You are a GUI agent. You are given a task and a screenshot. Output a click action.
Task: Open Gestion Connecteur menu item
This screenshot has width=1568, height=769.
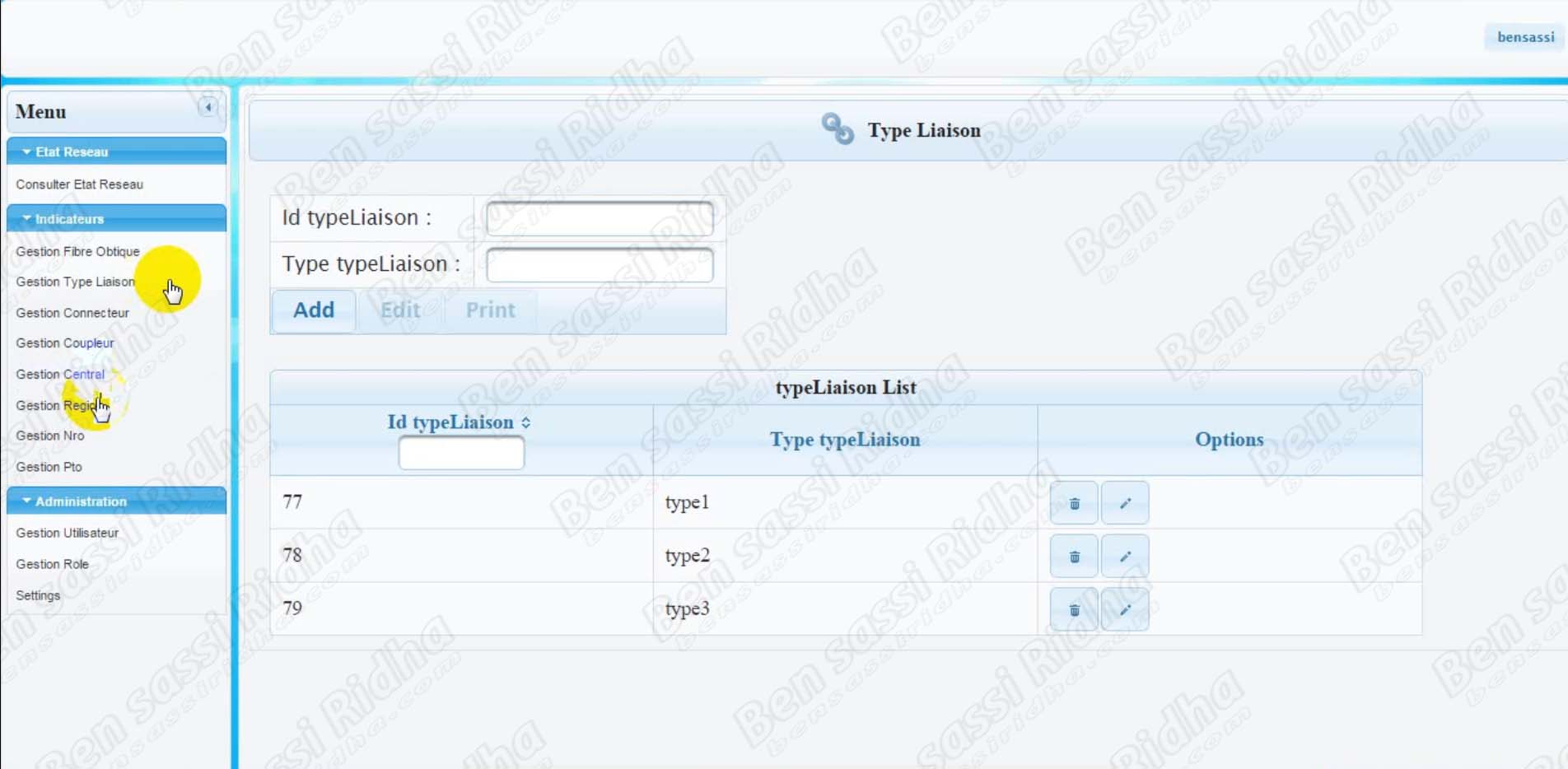[x=72, y=313]
